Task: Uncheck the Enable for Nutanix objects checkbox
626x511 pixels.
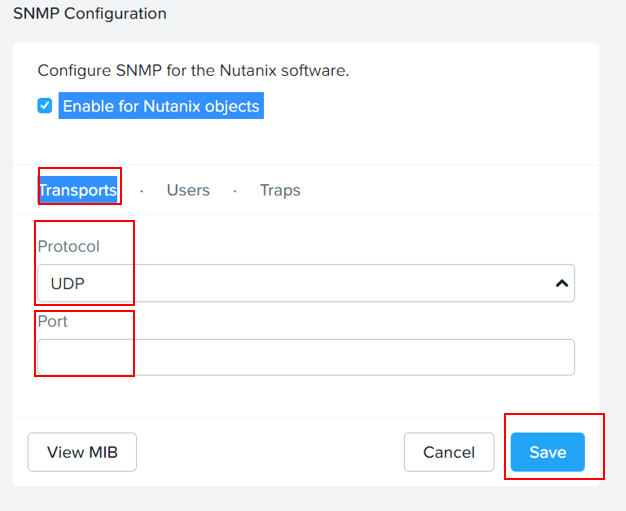Action: pyautogui.click(x=45, y=106)
